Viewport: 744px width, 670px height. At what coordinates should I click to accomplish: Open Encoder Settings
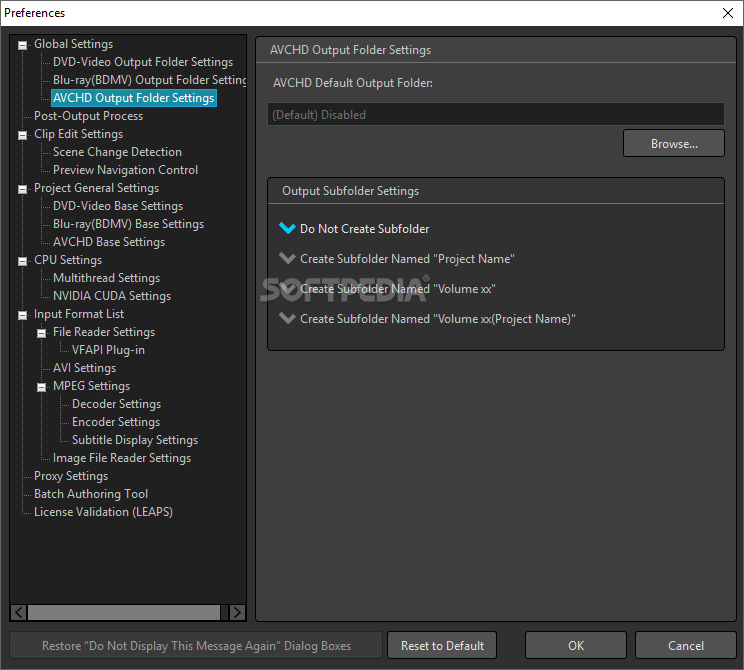[116, 422]
